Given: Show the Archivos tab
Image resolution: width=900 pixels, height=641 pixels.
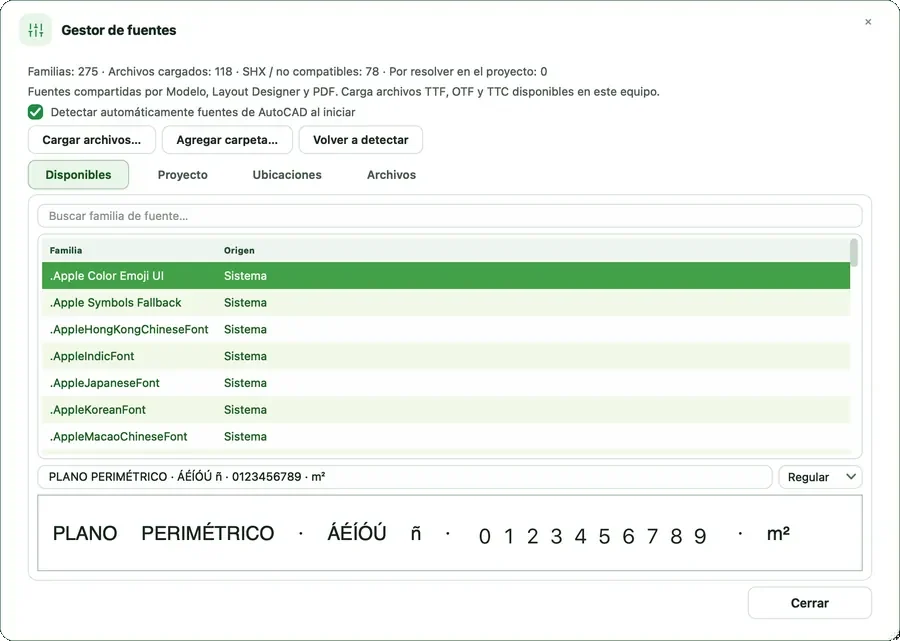Looking at the screenshot, I should (x=391, y=174).
